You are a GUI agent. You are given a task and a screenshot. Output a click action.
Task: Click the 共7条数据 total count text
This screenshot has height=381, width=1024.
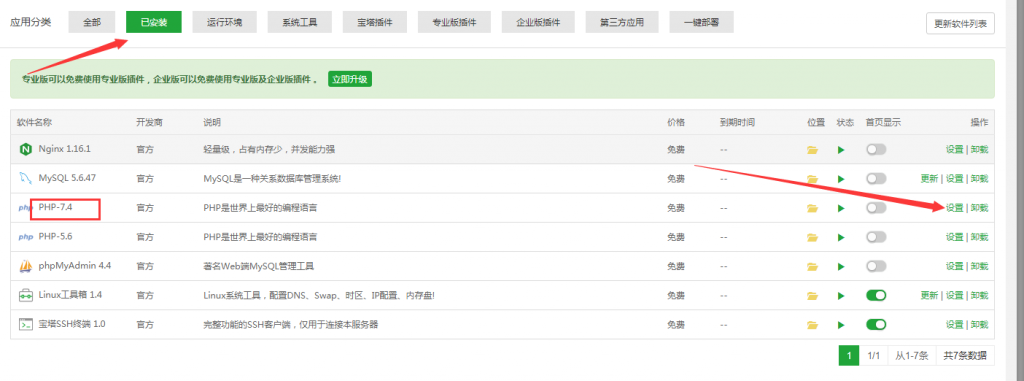click(965, 356)
